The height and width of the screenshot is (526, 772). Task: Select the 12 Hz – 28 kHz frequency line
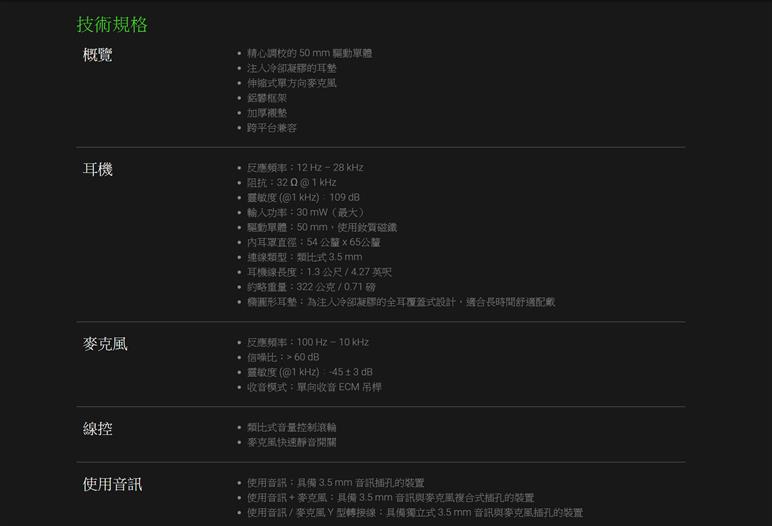305,168
